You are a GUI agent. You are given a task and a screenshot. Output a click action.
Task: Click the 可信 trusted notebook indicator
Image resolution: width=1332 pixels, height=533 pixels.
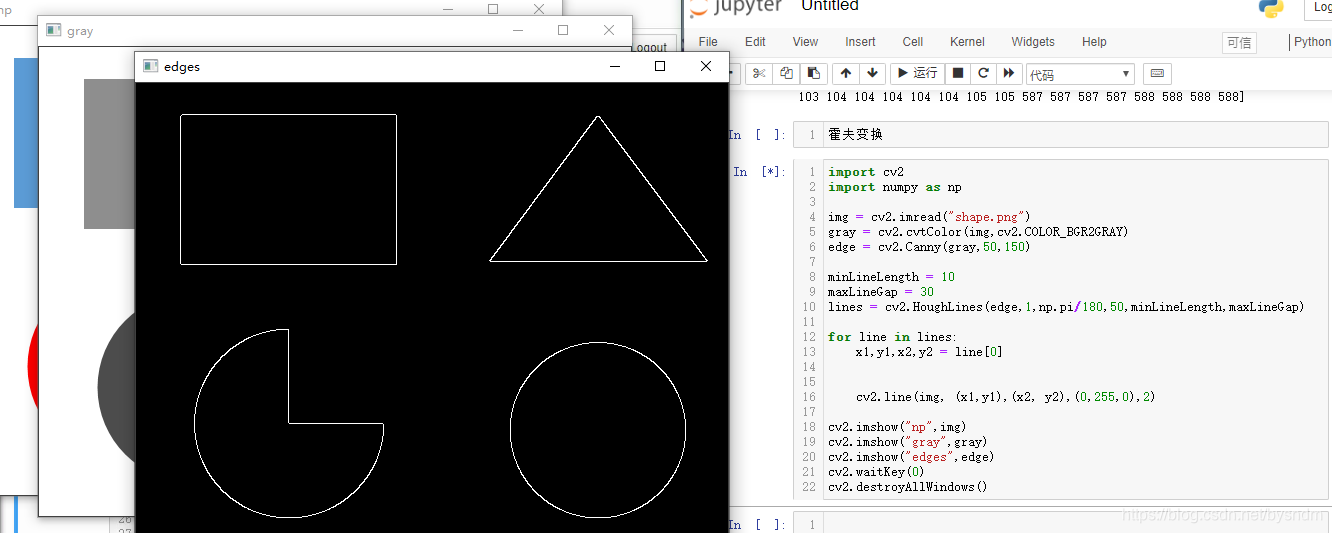[1239, 43]
